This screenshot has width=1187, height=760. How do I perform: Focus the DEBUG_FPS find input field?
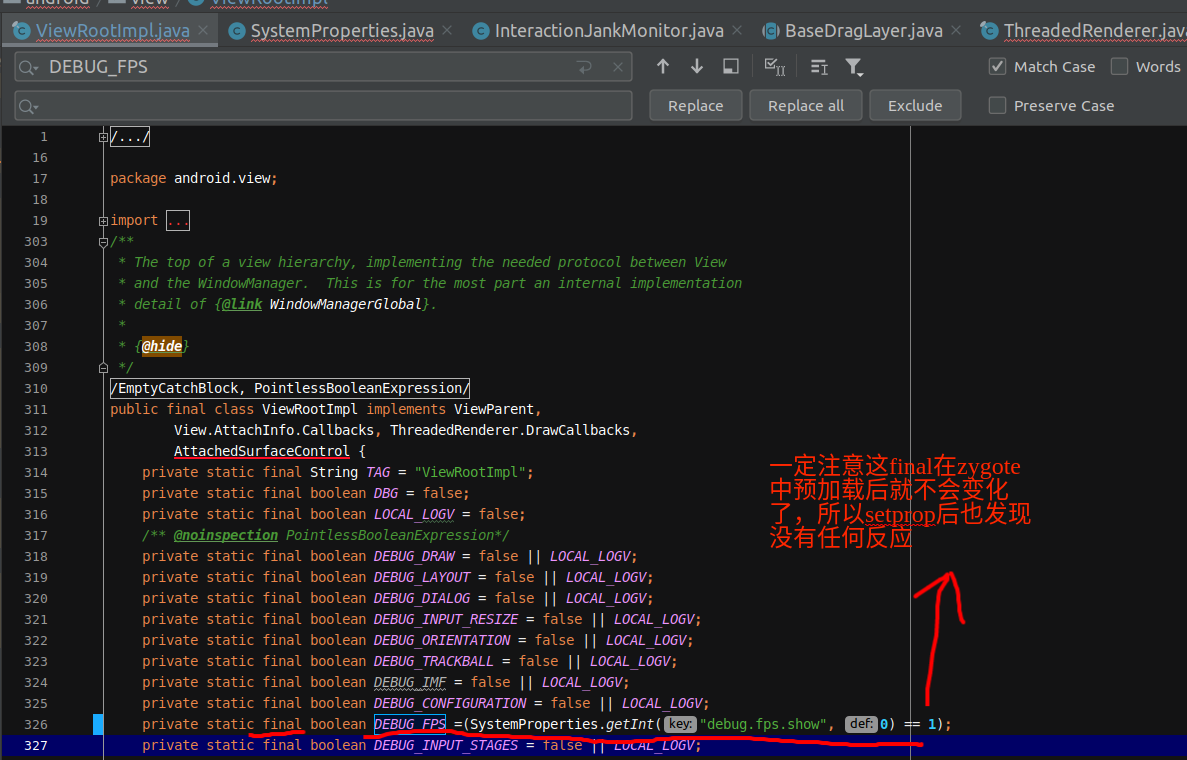tap(323, 67)
